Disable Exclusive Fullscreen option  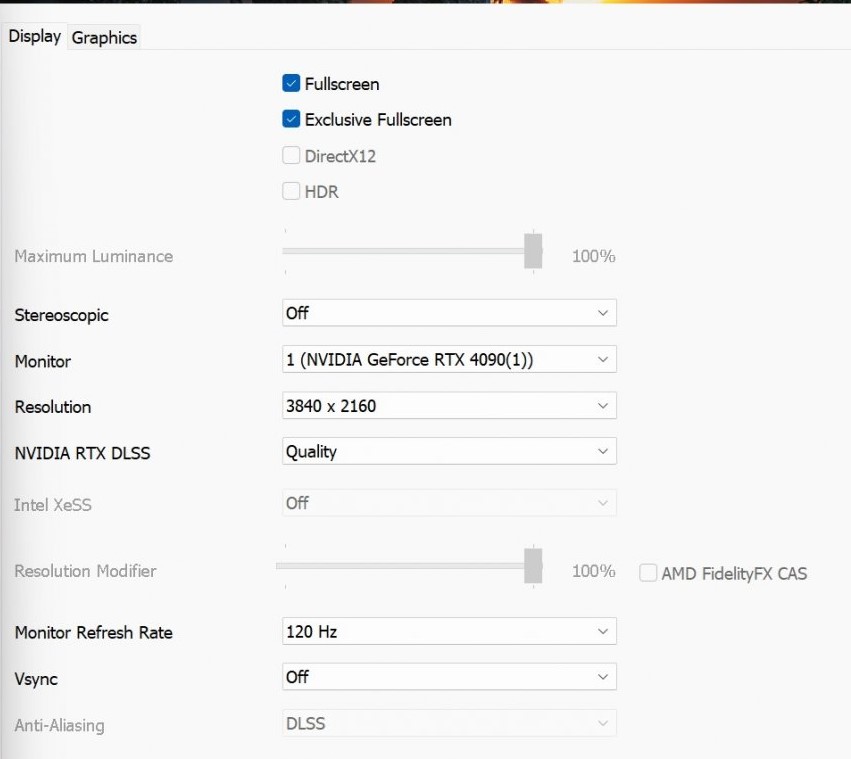coord(291,120)
